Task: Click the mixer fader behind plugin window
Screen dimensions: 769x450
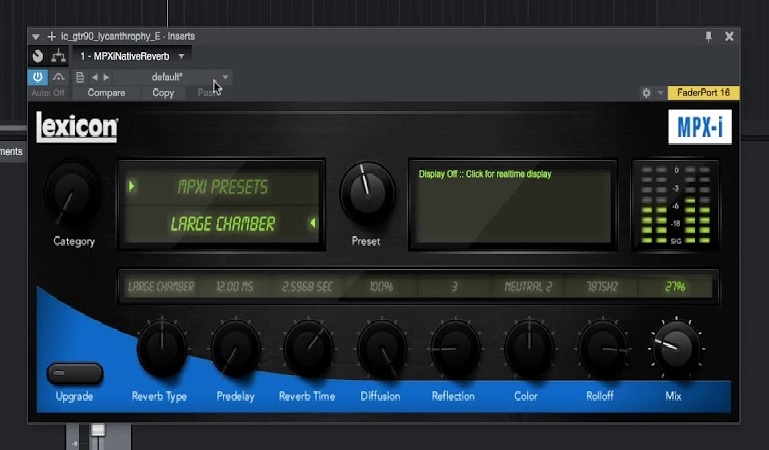Action: tap(98, 431)
